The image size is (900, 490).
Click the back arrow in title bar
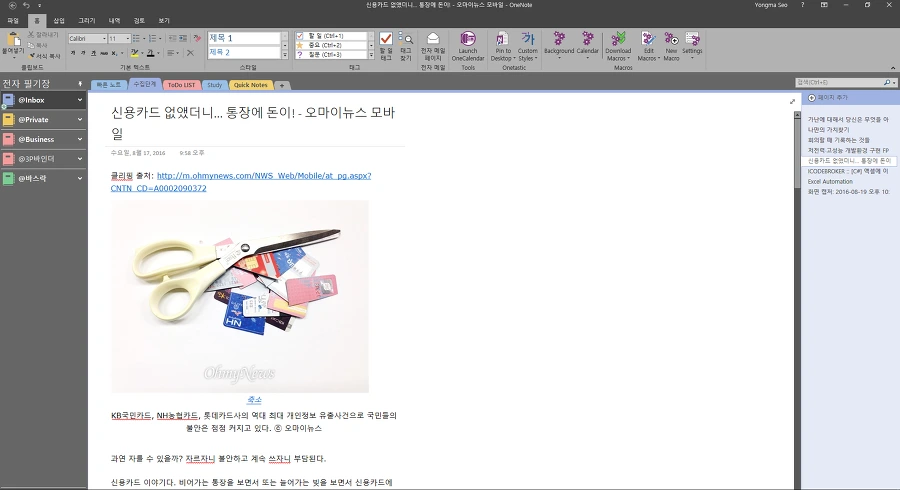[12, 5]
